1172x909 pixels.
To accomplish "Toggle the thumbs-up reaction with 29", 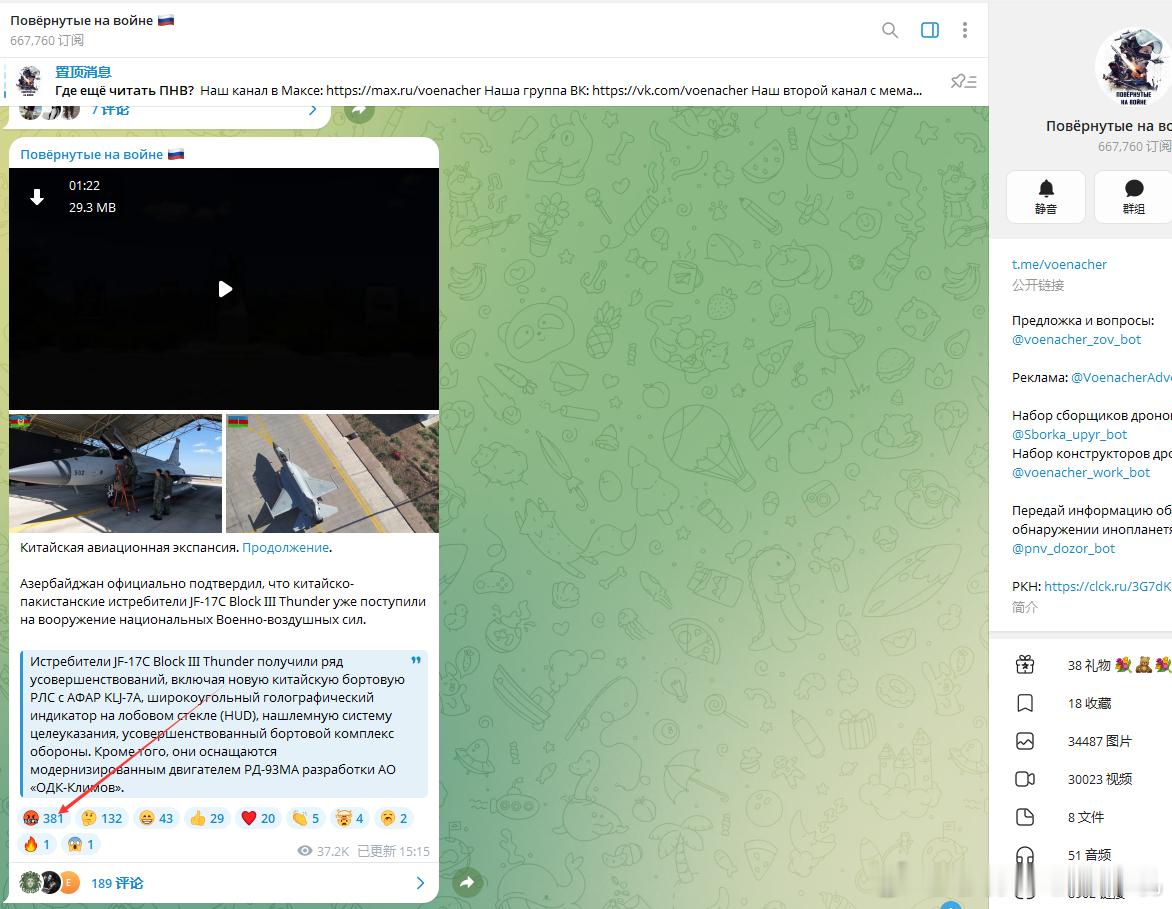I will (207, 818).
